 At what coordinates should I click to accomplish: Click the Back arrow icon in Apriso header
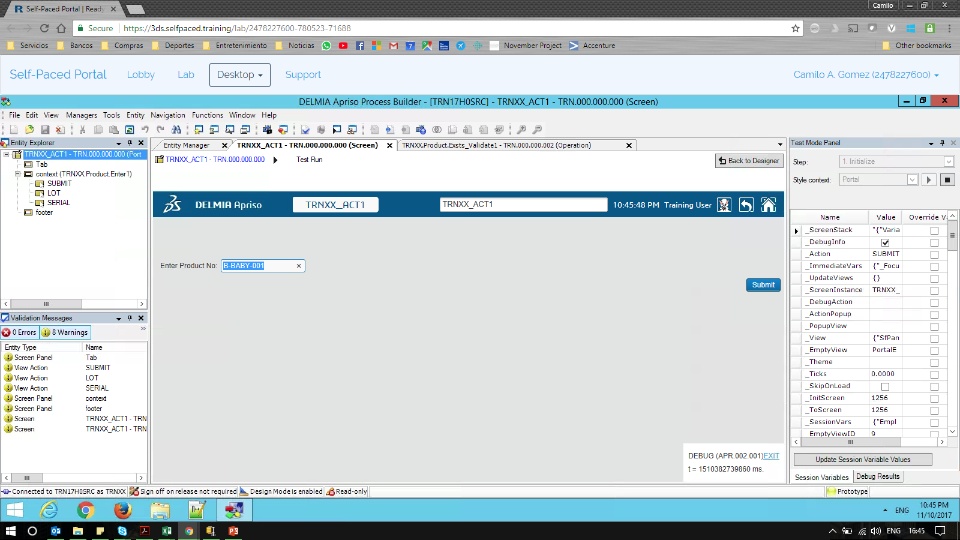746,204
